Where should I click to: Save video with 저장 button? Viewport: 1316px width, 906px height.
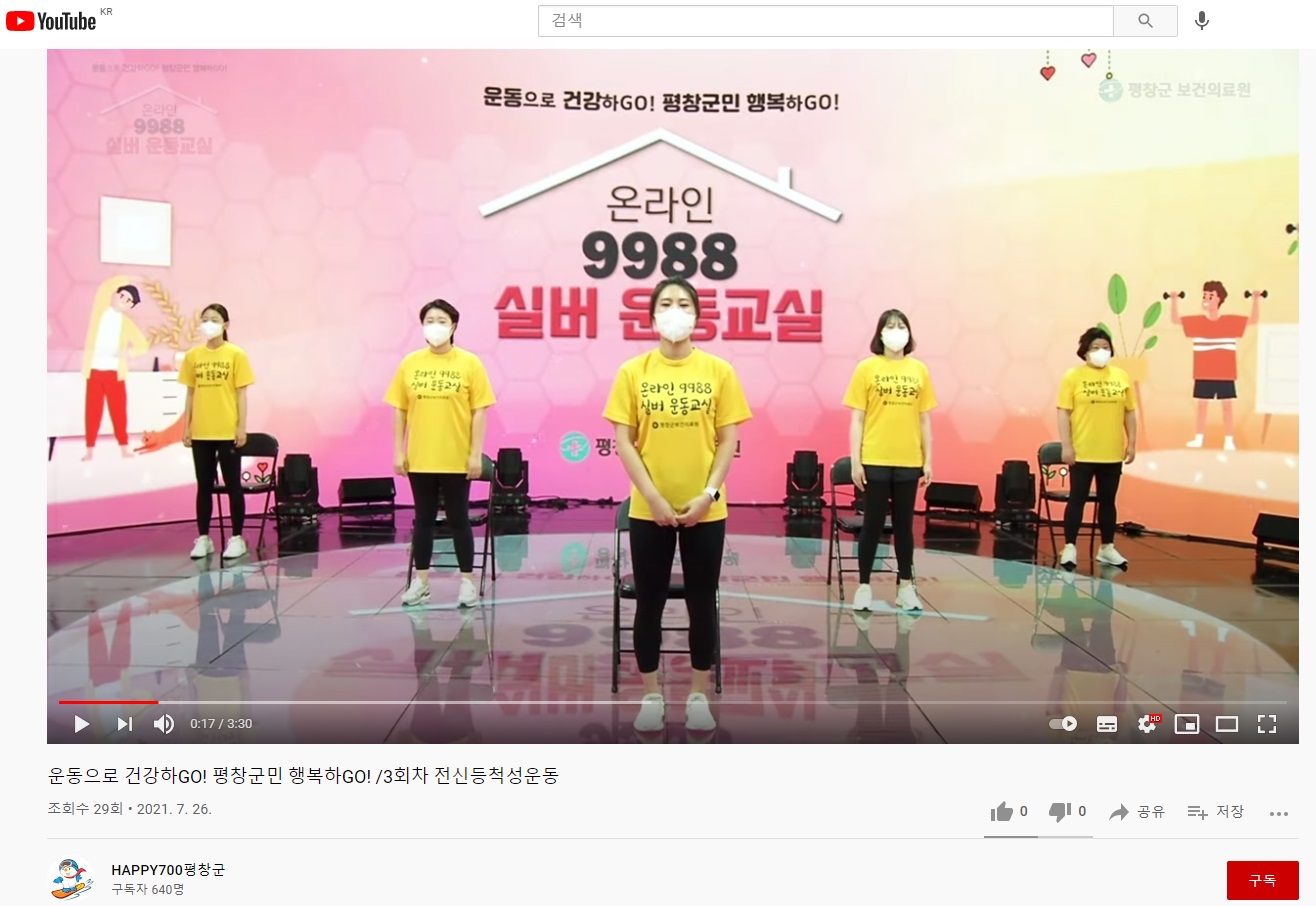(1216, 812)
